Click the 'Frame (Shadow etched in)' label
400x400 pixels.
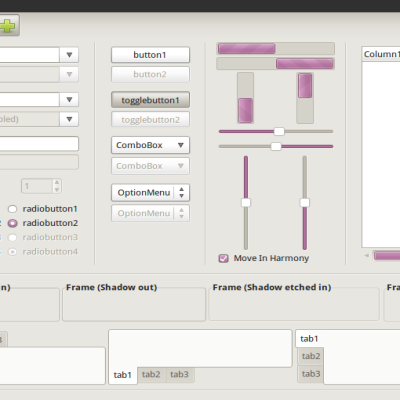pos(272,287)
